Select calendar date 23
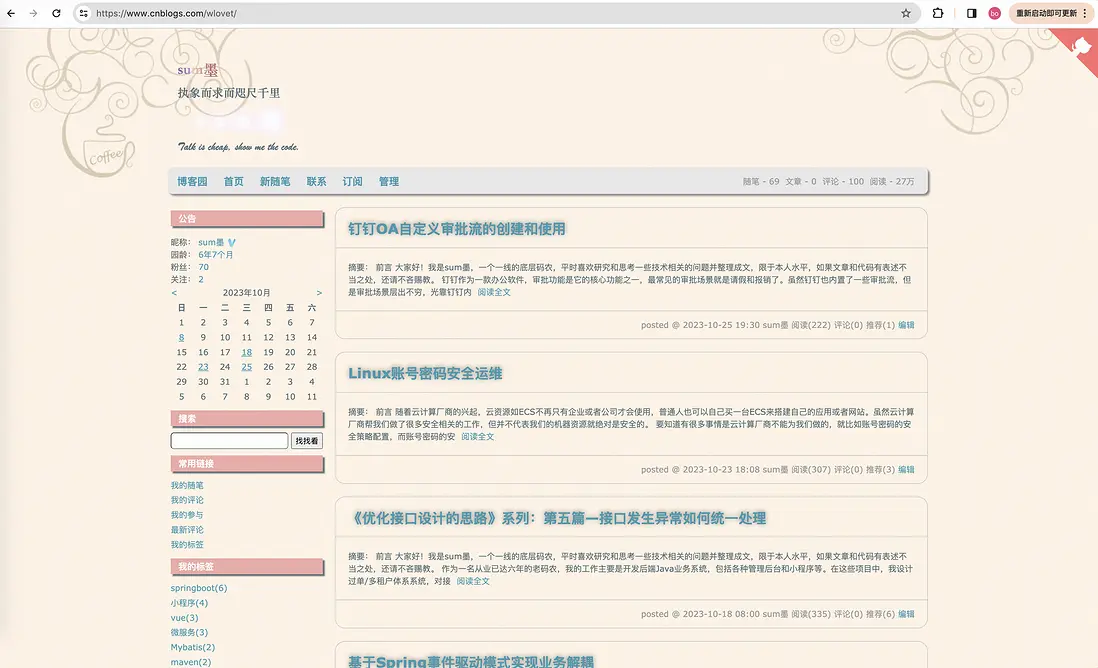The width and height of the screenshot is (1098, 668). pyautogui.click(x=203, y=367)
